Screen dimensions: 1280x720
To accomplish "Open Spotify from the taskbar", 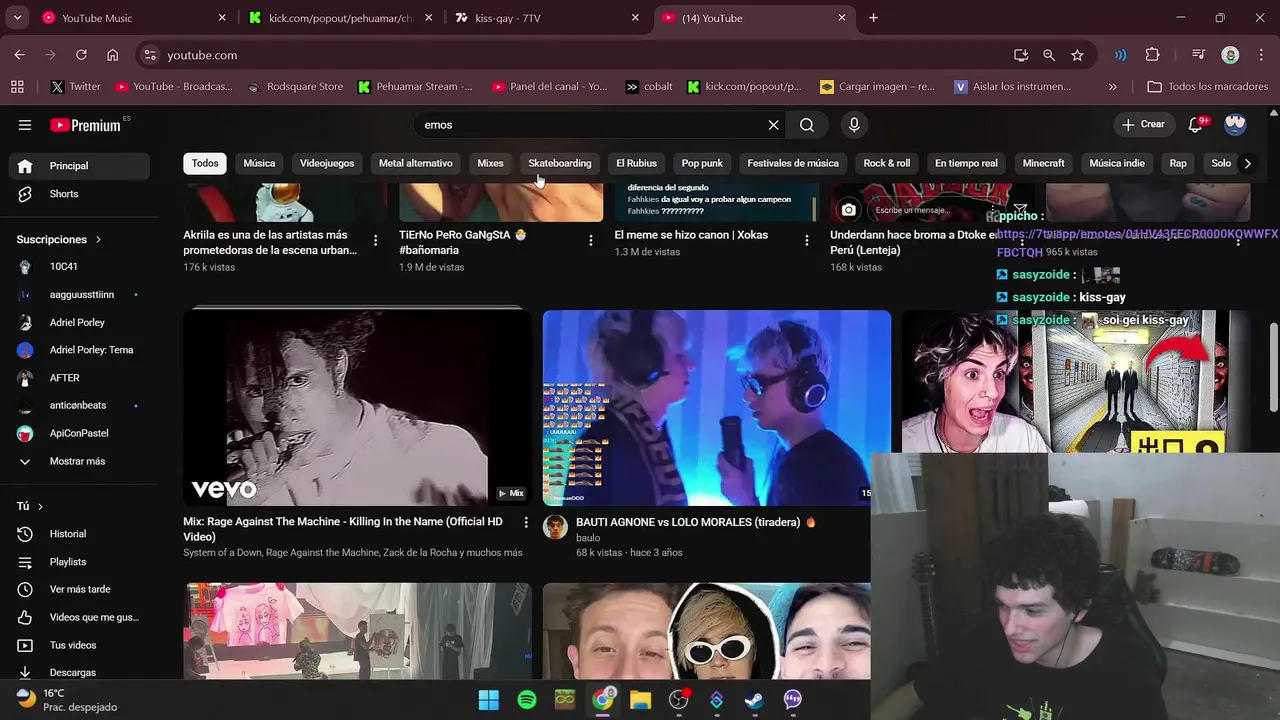I will pyautogui.click(x=527, y=700).
